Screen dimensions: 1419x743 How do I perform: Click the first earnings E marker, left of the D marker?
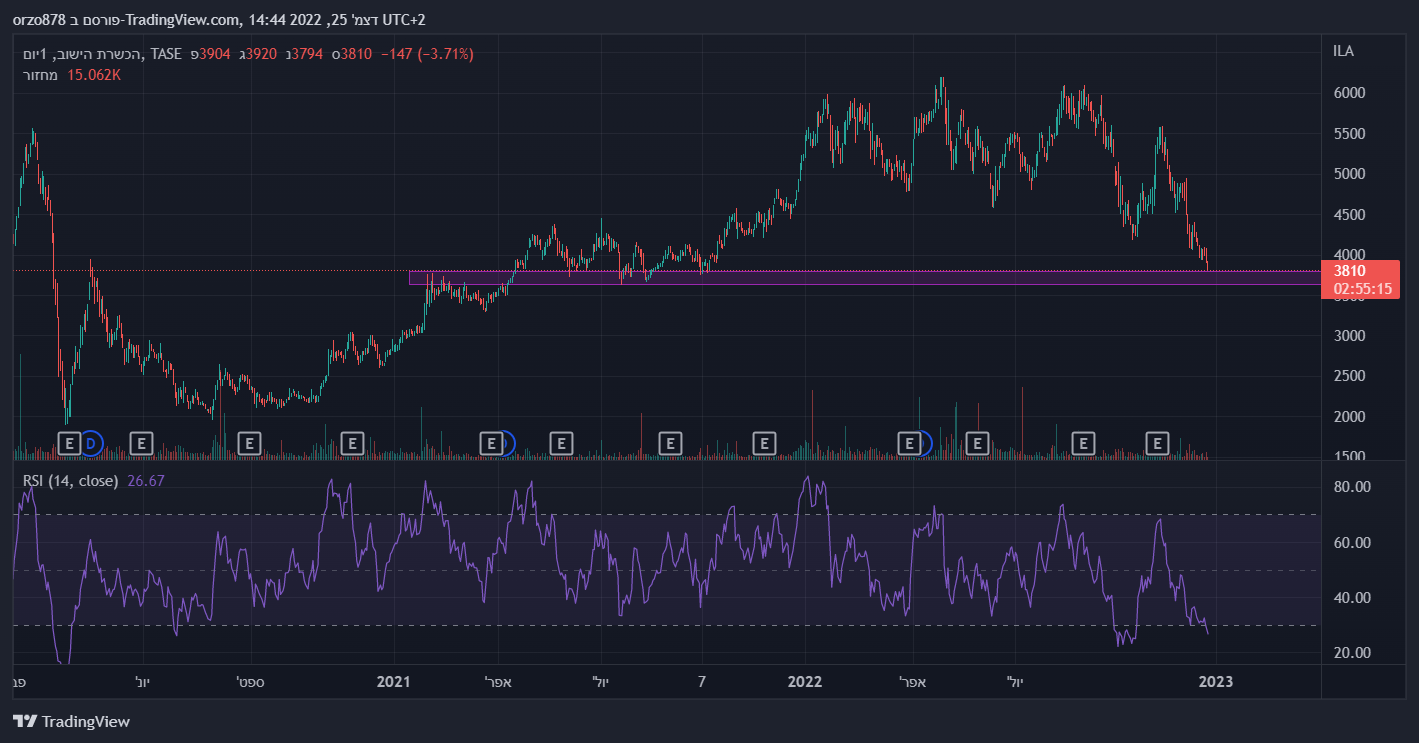coord(69,442)
